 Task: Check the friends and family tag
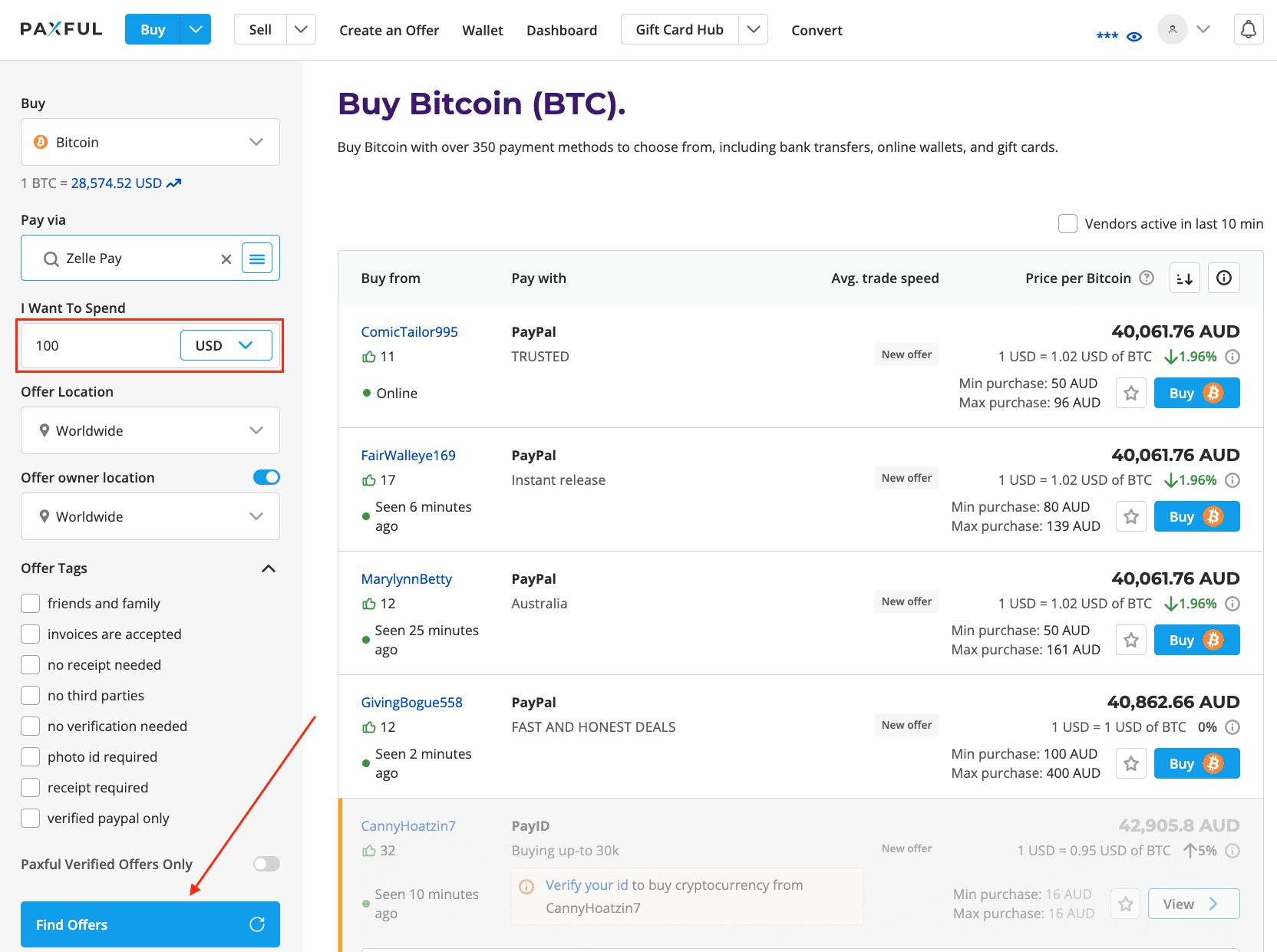[31, 604]
